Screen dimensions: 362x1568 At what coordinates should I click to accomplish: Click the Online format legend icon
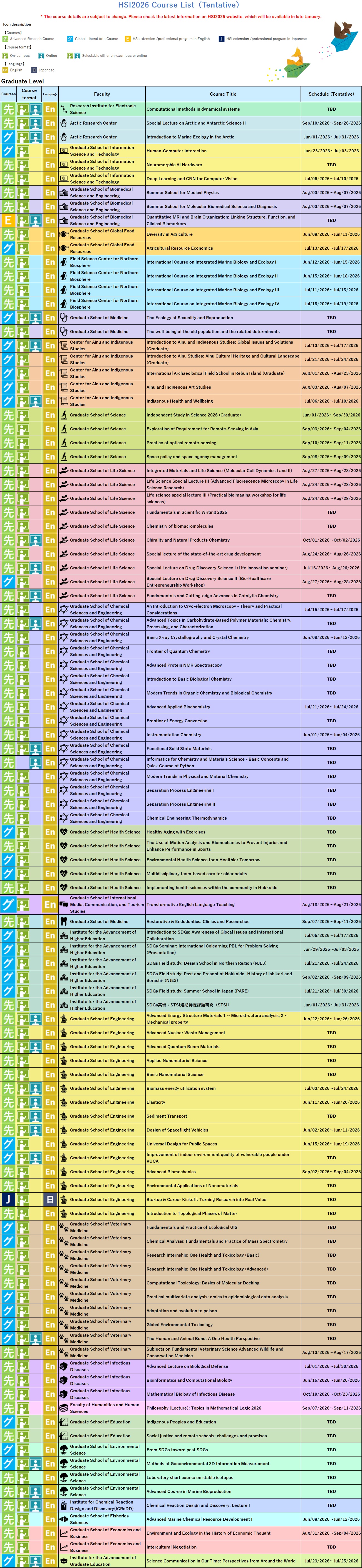pos(41,55)
